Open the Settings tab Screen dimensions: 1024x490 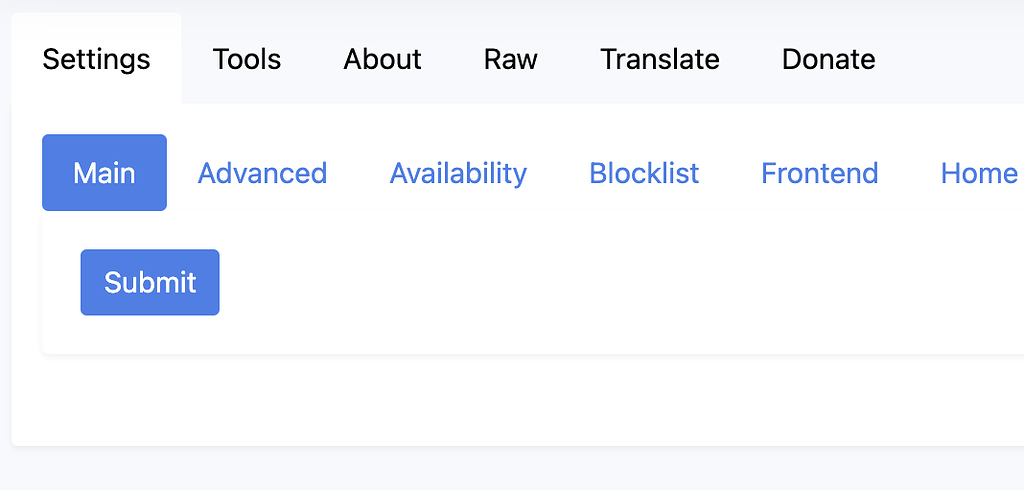tap(96, 59)
